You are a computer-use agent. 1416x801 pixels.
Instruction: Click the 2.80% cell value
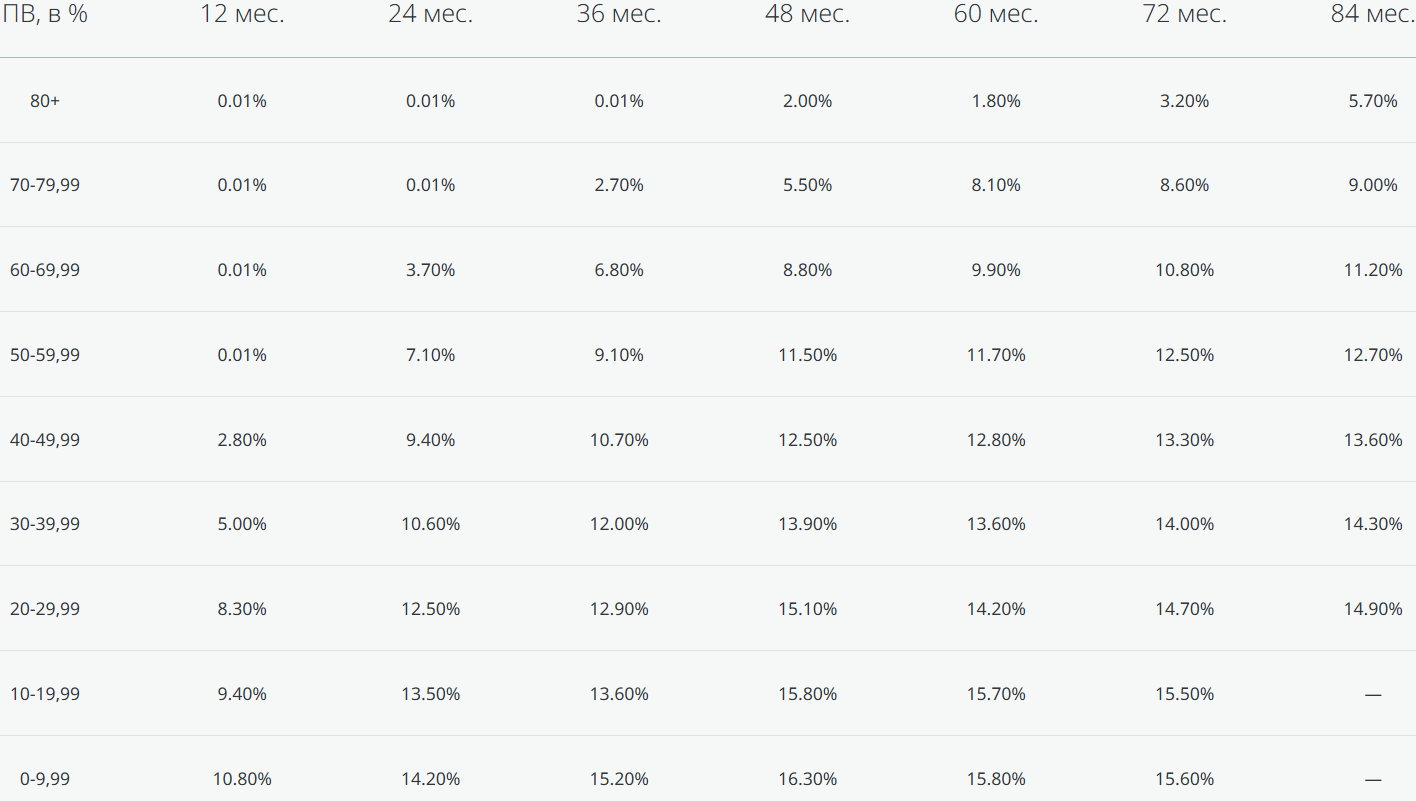click(x=242, y=440)
